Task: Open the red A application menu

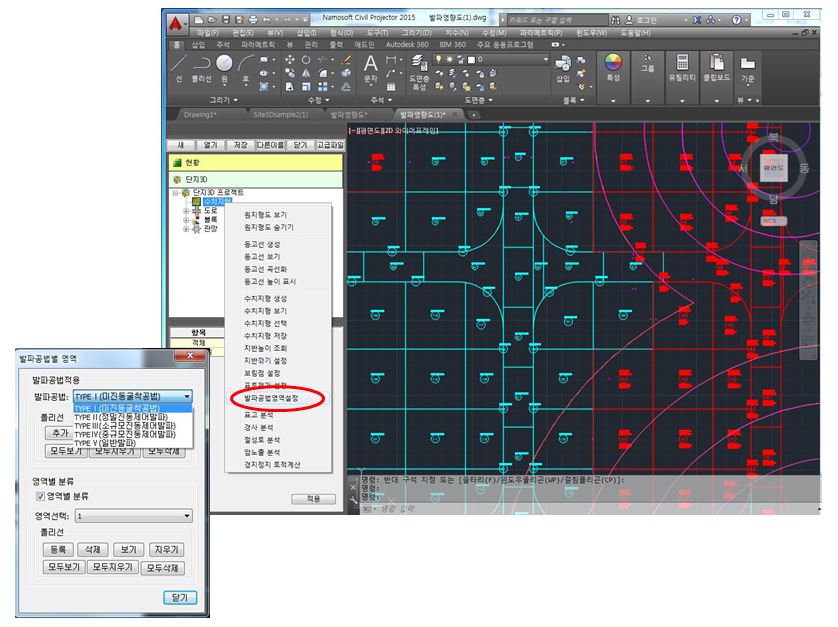Action: [175, 24]
